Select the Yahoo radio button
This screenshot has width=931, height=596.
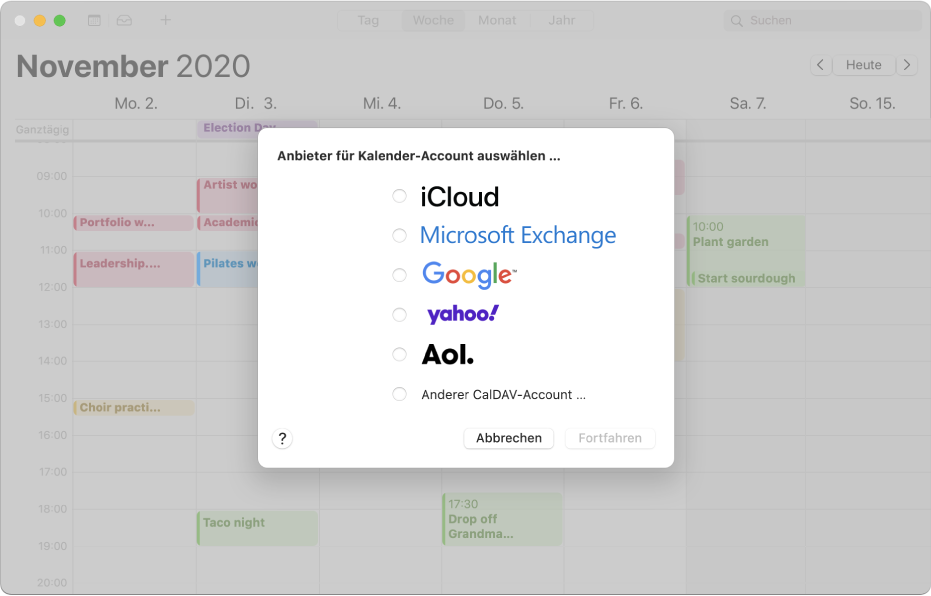[400, 315]
